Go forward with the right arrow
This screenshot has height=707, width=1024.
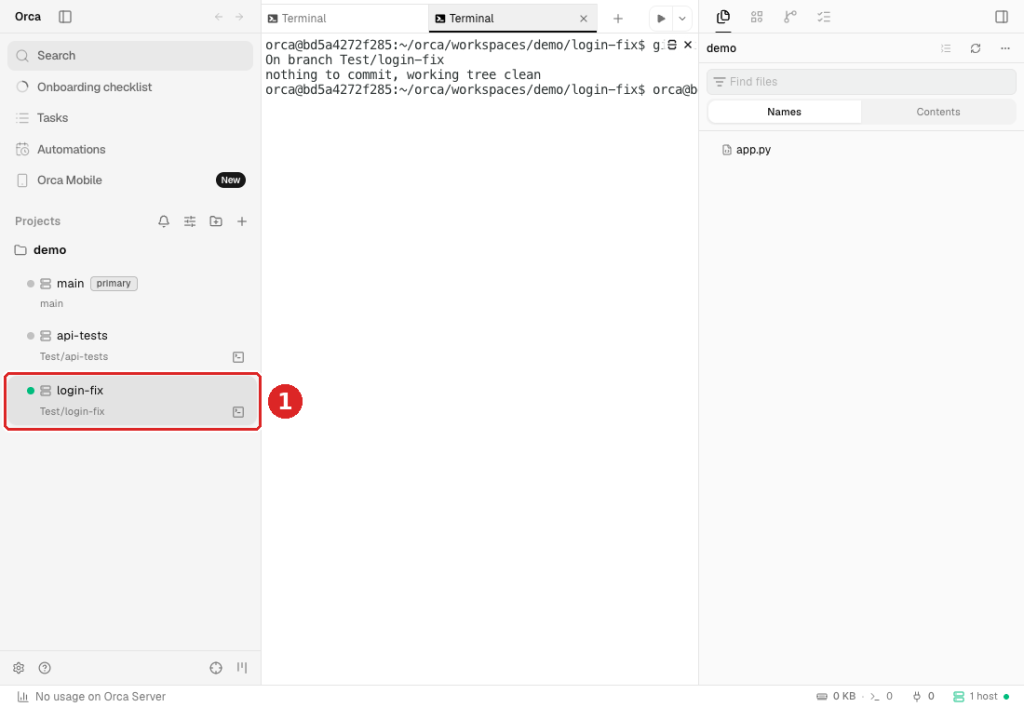[x=240, y=17]
